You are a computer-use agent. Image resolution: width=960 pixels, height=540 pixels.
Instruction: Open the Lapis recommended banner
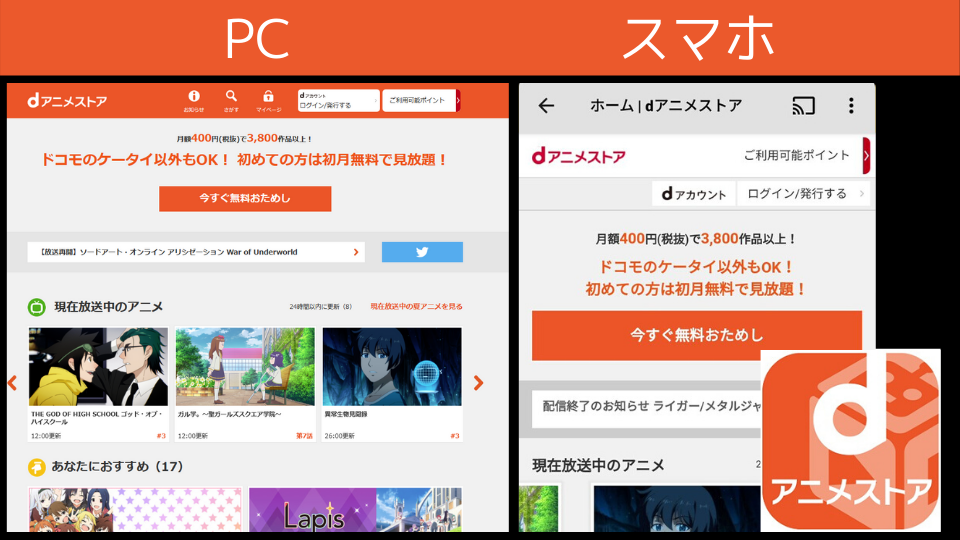356,509
